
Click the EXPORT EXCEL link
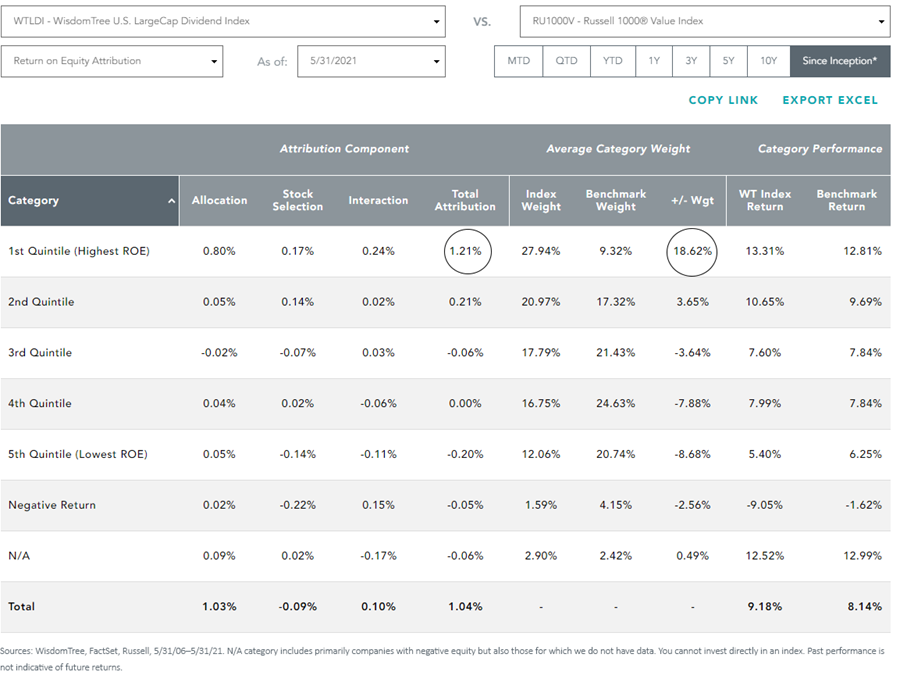(x=830, y=100)
